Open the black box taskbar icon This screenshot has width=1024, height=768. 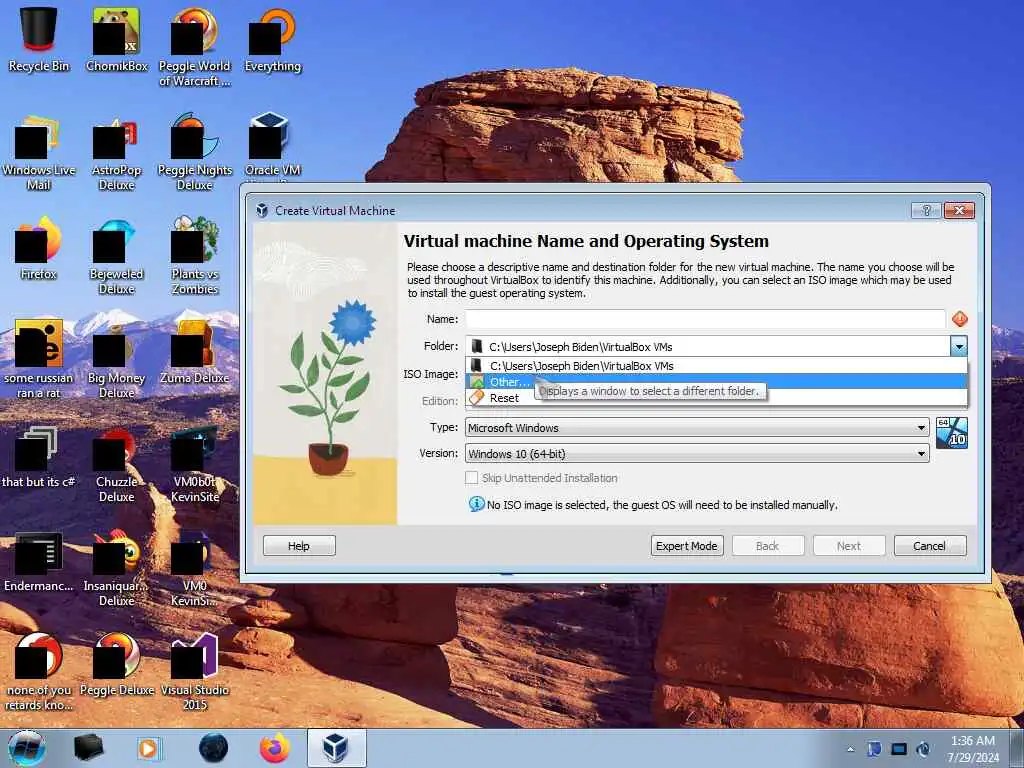88,748
